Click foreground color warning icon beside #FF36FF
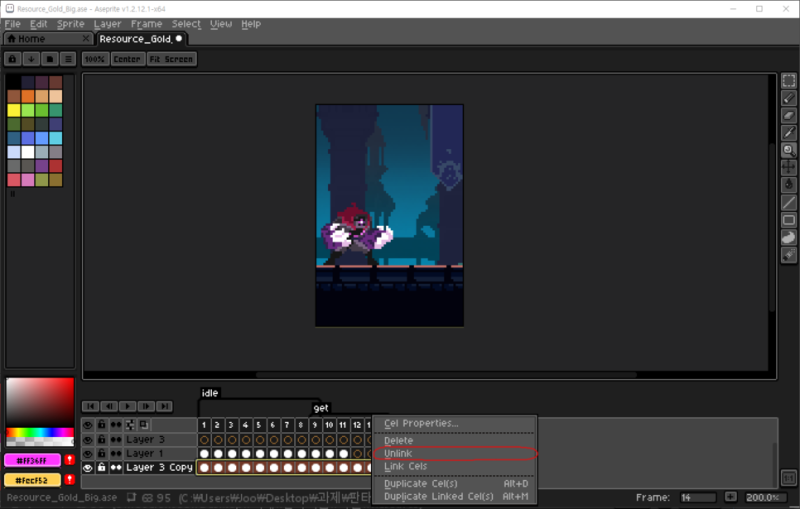Viewport: 800px width, 509px height. pyautogui.click(x=69, y=460)
